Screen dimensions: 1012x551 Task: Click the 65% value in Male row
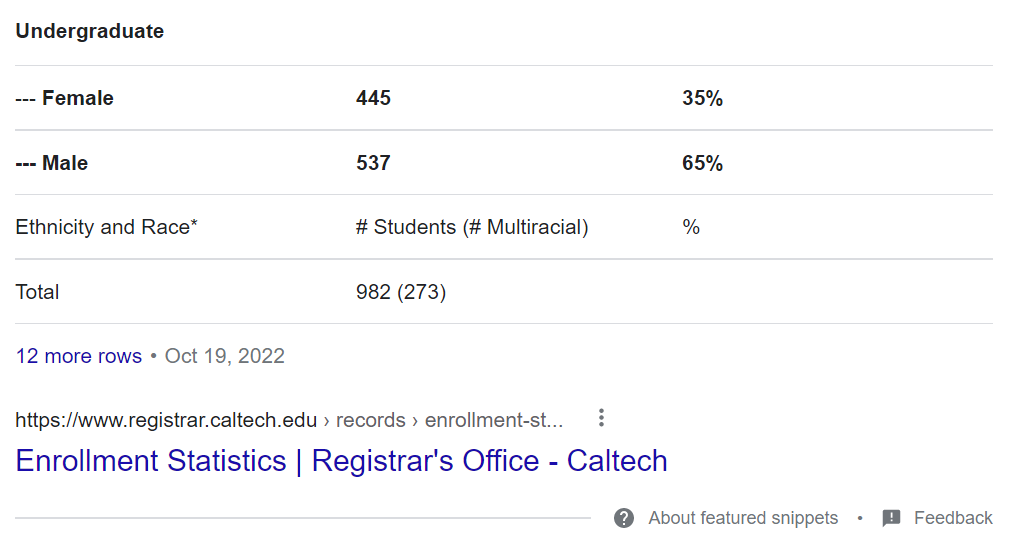click(702, 163)
